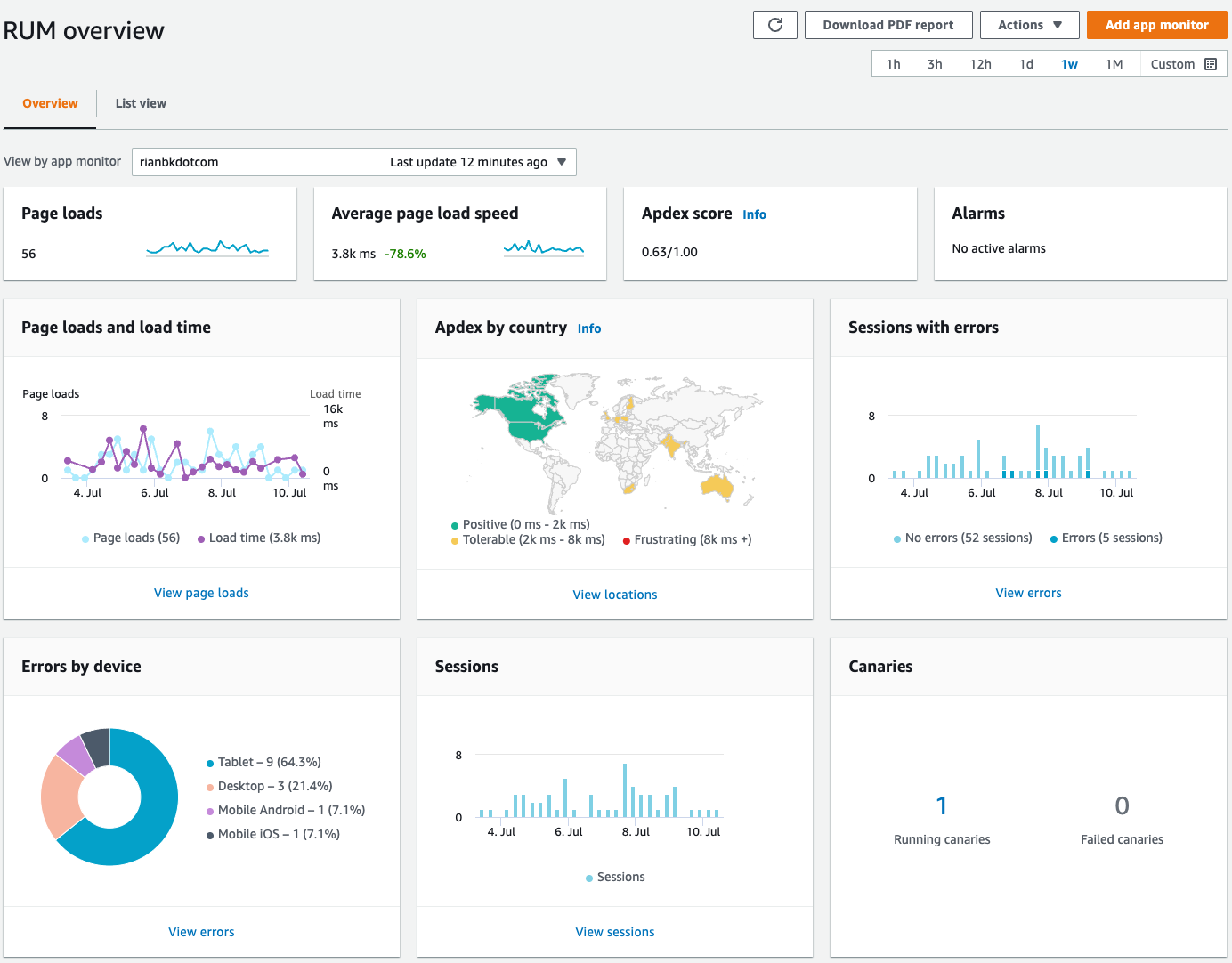This screenshot has height=963, width=1232.
Task: Click Add app monitor button
Action: click(x=1156, y=25)
